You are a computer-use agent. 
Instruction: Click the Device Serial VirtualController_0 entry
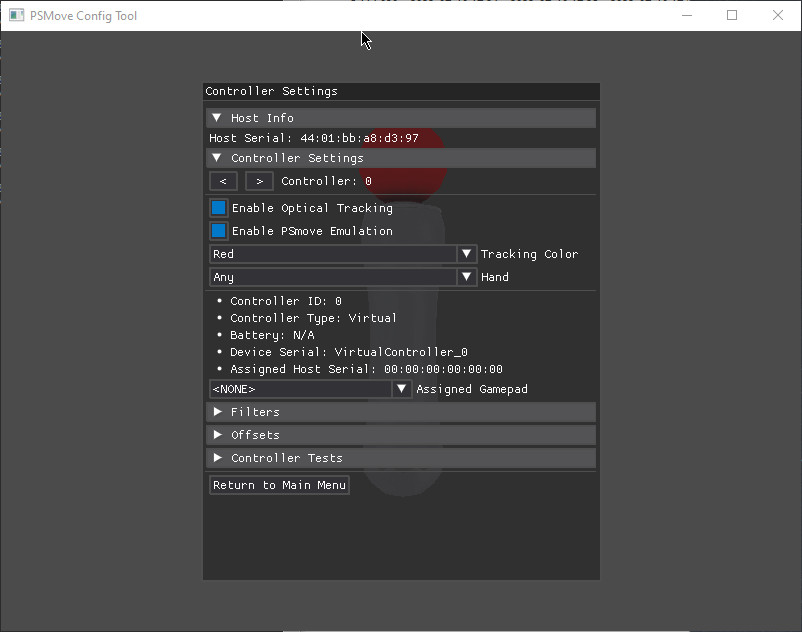tap(348, 352)
